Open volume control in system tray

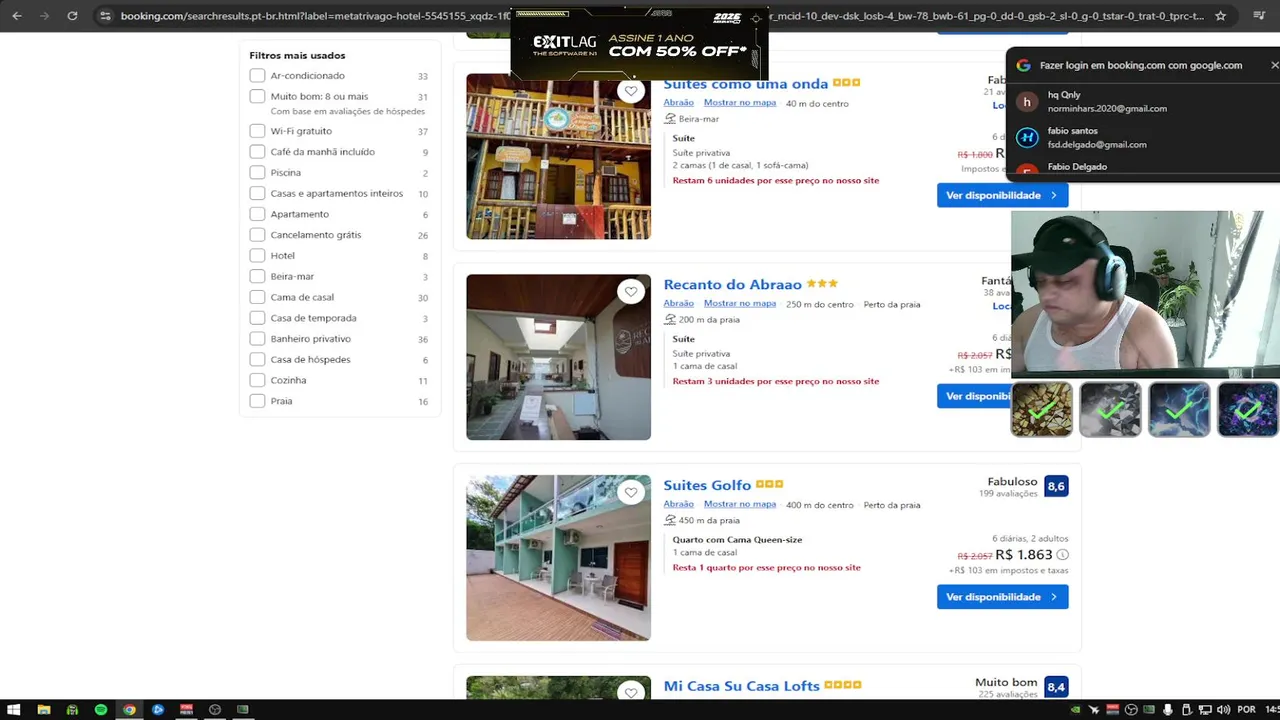tap(1223, 710)
